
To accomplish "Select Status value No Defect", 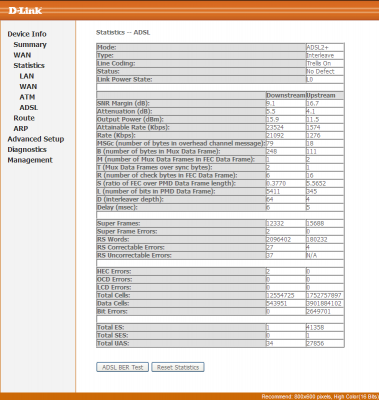I will [320, 72].
